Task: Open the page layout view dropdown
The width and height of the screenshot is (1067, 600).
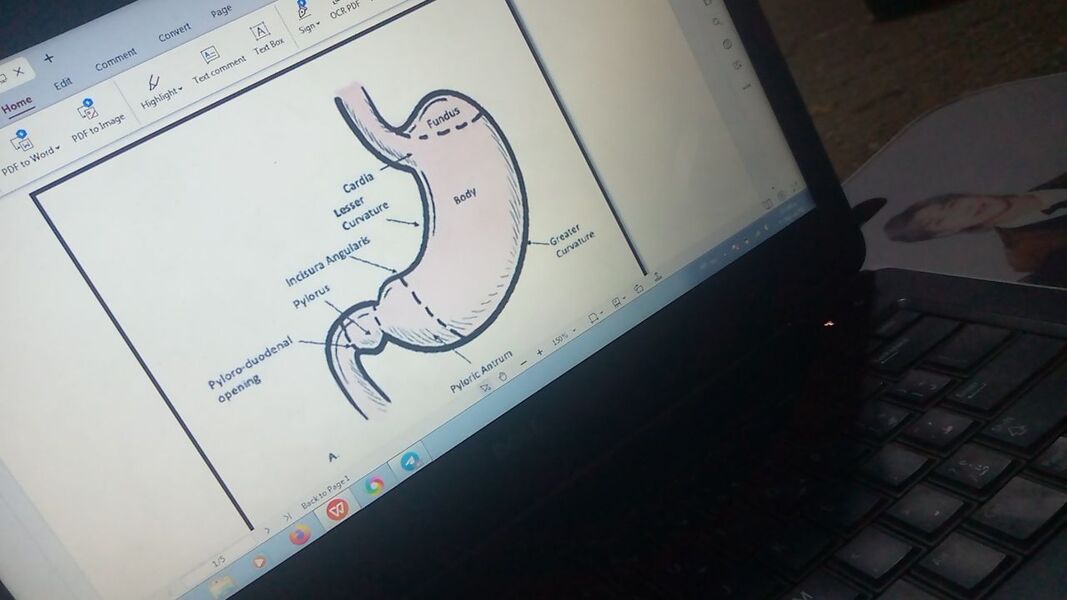Action: coord(594,318)
